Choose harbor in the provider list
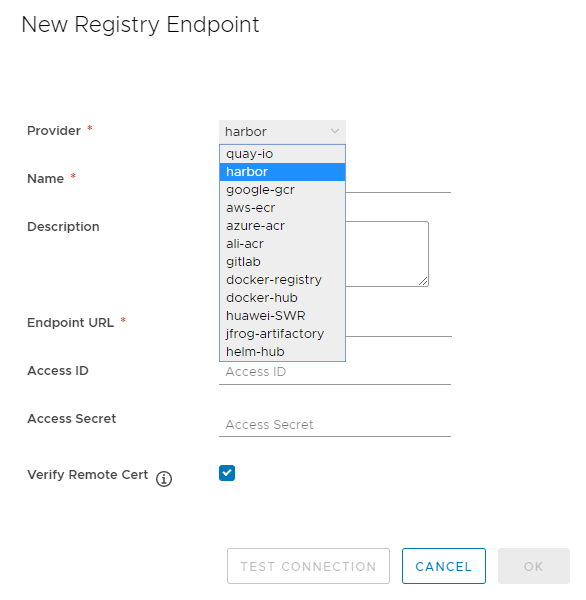 [282, 172]
